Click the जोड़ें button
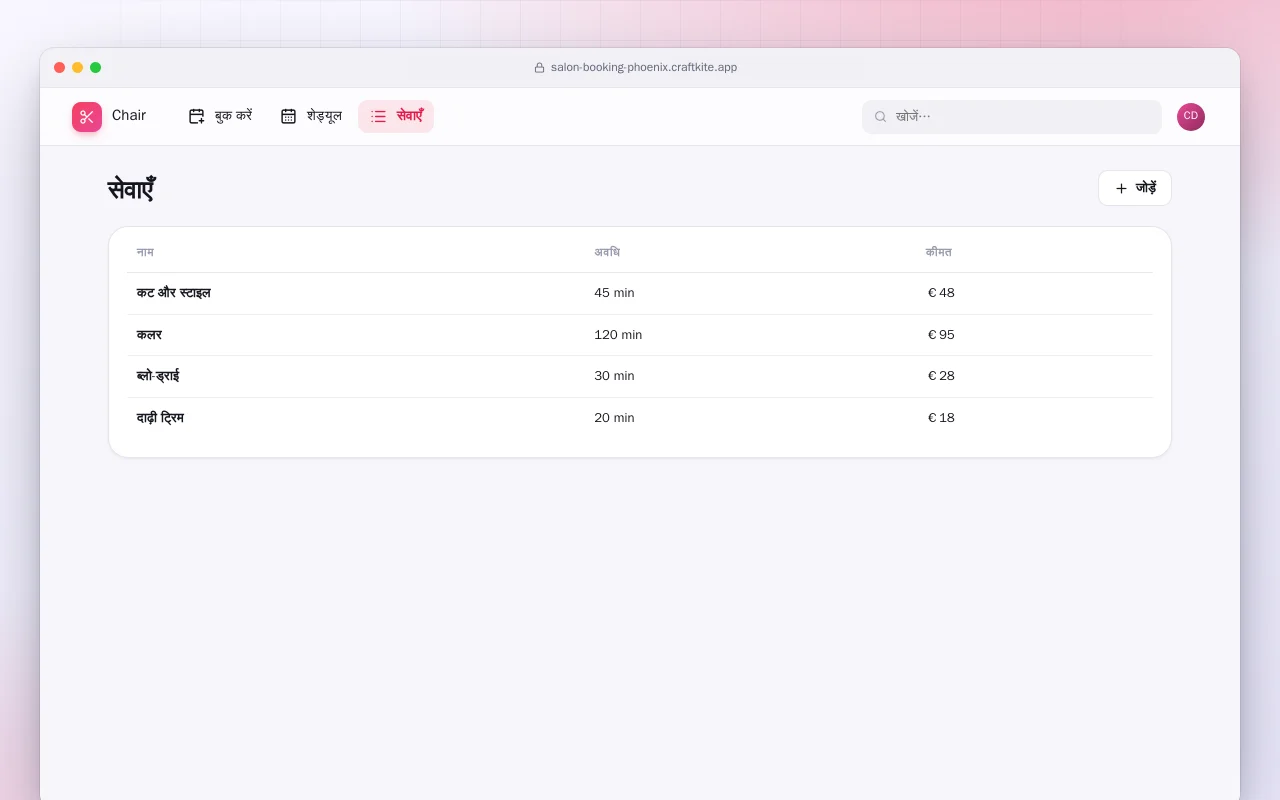This screenshot has width=1280, height=800. [x=1135, y=188]
